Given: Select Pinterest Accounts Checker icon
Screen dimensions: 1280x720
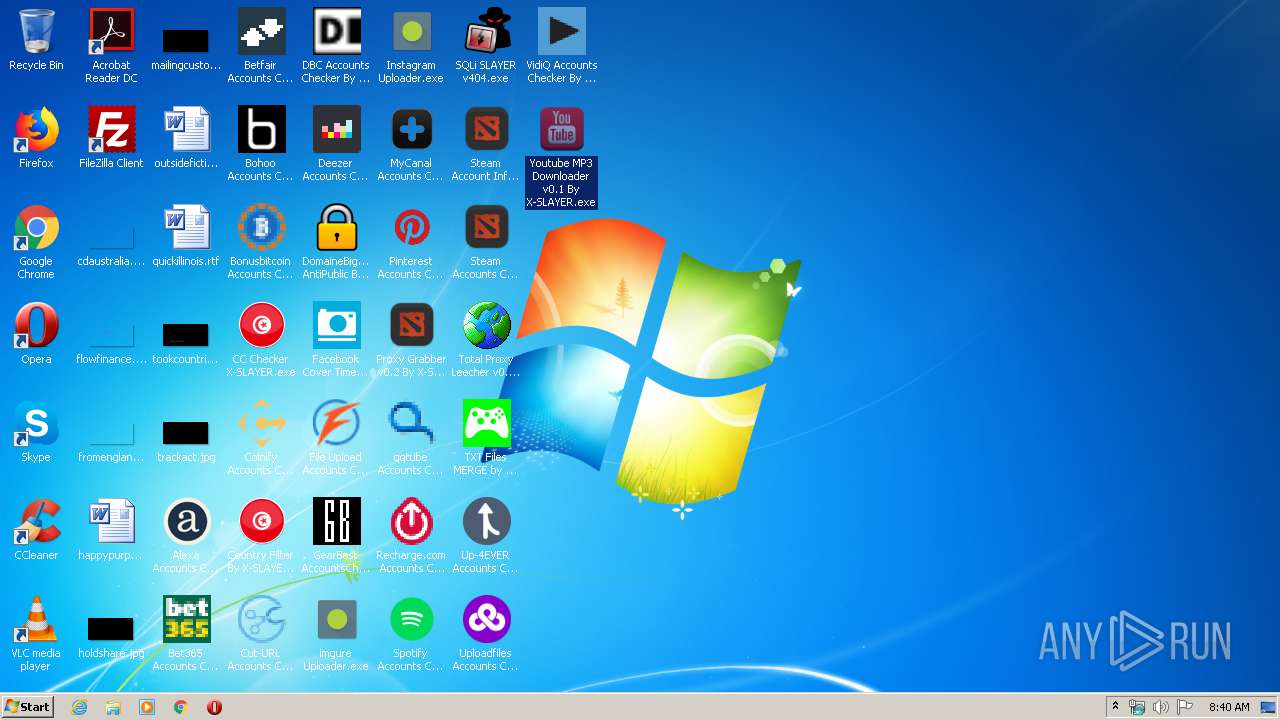Looking at the screenshot, I should coord(411,242).
